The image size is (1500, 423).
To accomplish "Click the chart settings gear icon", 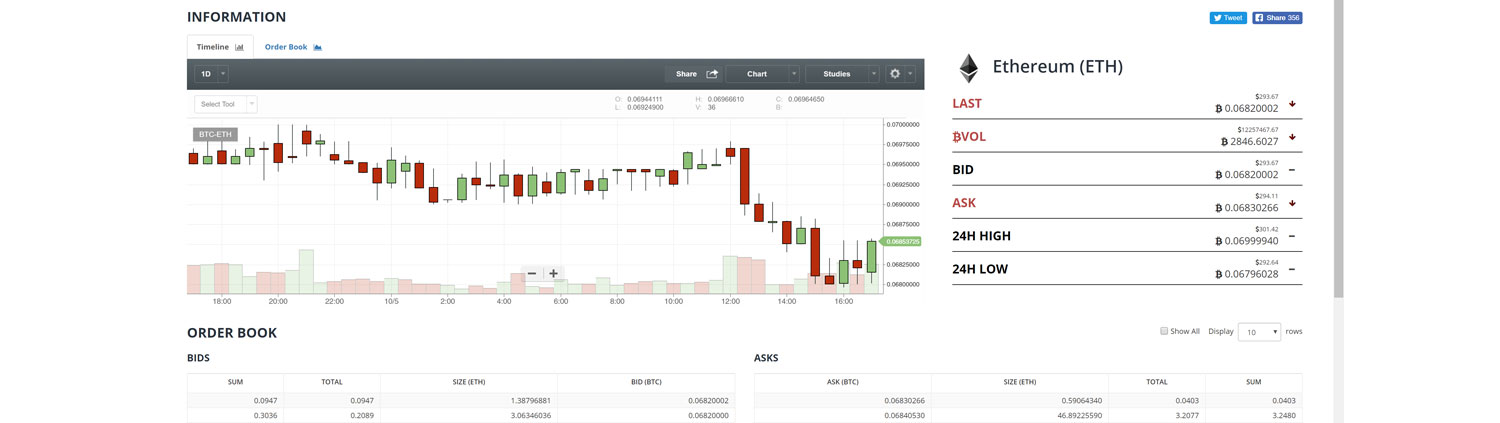I will click(895, 74).
